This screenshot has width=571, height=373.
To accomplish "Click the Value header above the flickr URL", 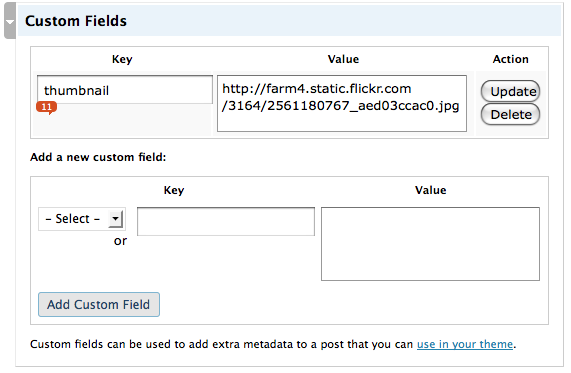I will coord(343,59).
